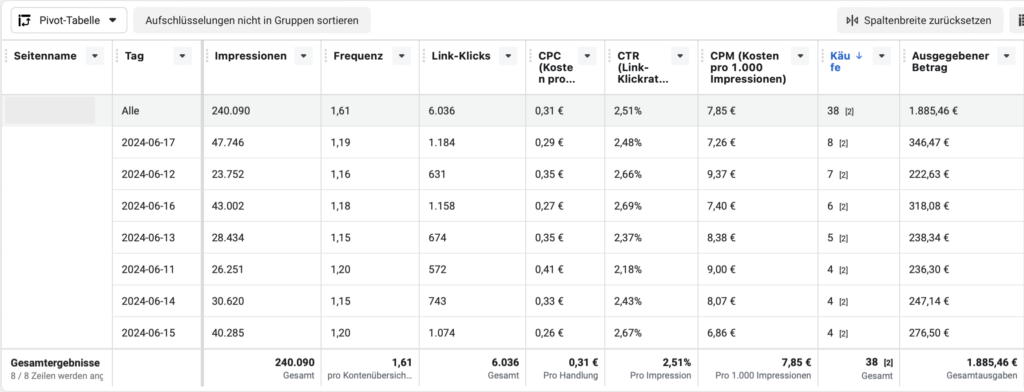Open the CPC column menu arrow
The image size is (1024, 392).
click(588, 56)
